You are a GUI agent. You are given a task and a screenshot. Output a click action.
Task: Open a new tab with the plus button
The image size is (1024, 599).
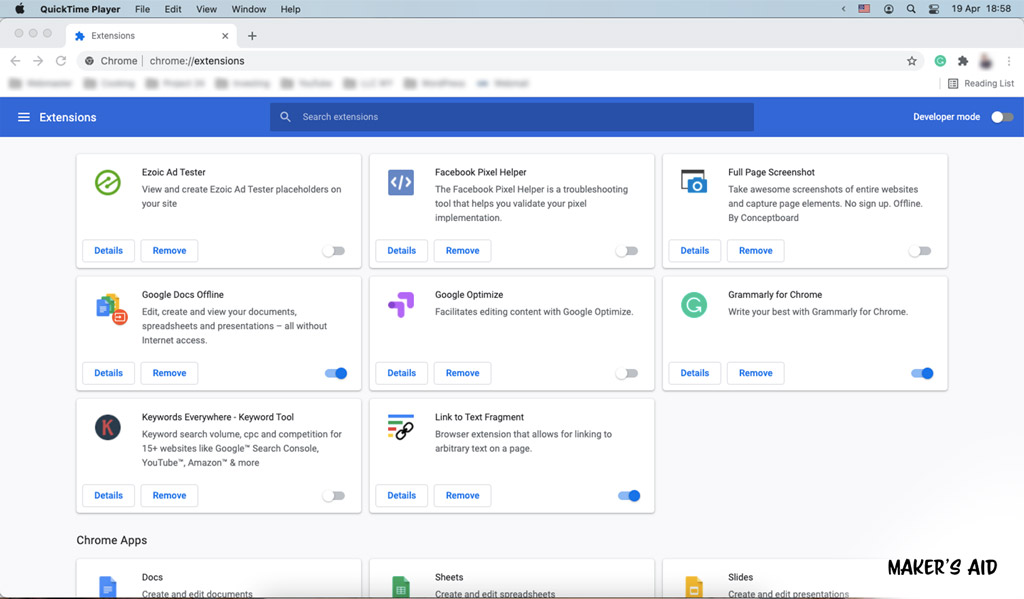point(252,36)
